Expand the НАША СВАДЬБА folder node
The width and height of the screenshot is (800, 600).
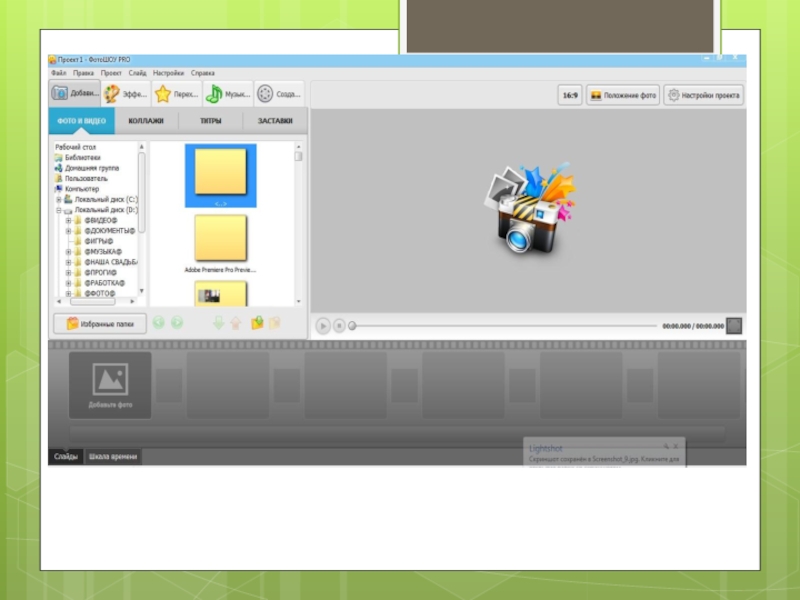[69, 262]
